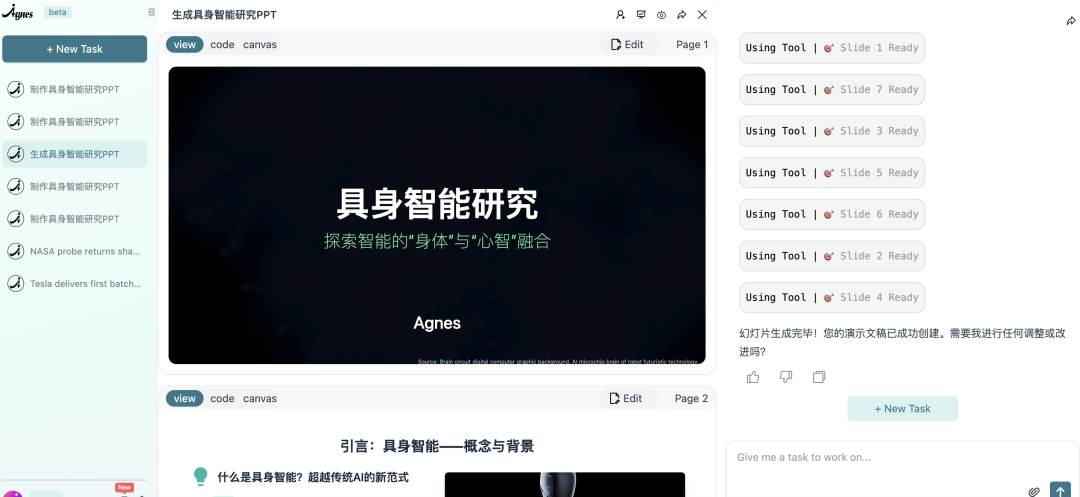Switch to canvas tab for Page 1
Screen dimensions: 1080x497
coord(260,45)
